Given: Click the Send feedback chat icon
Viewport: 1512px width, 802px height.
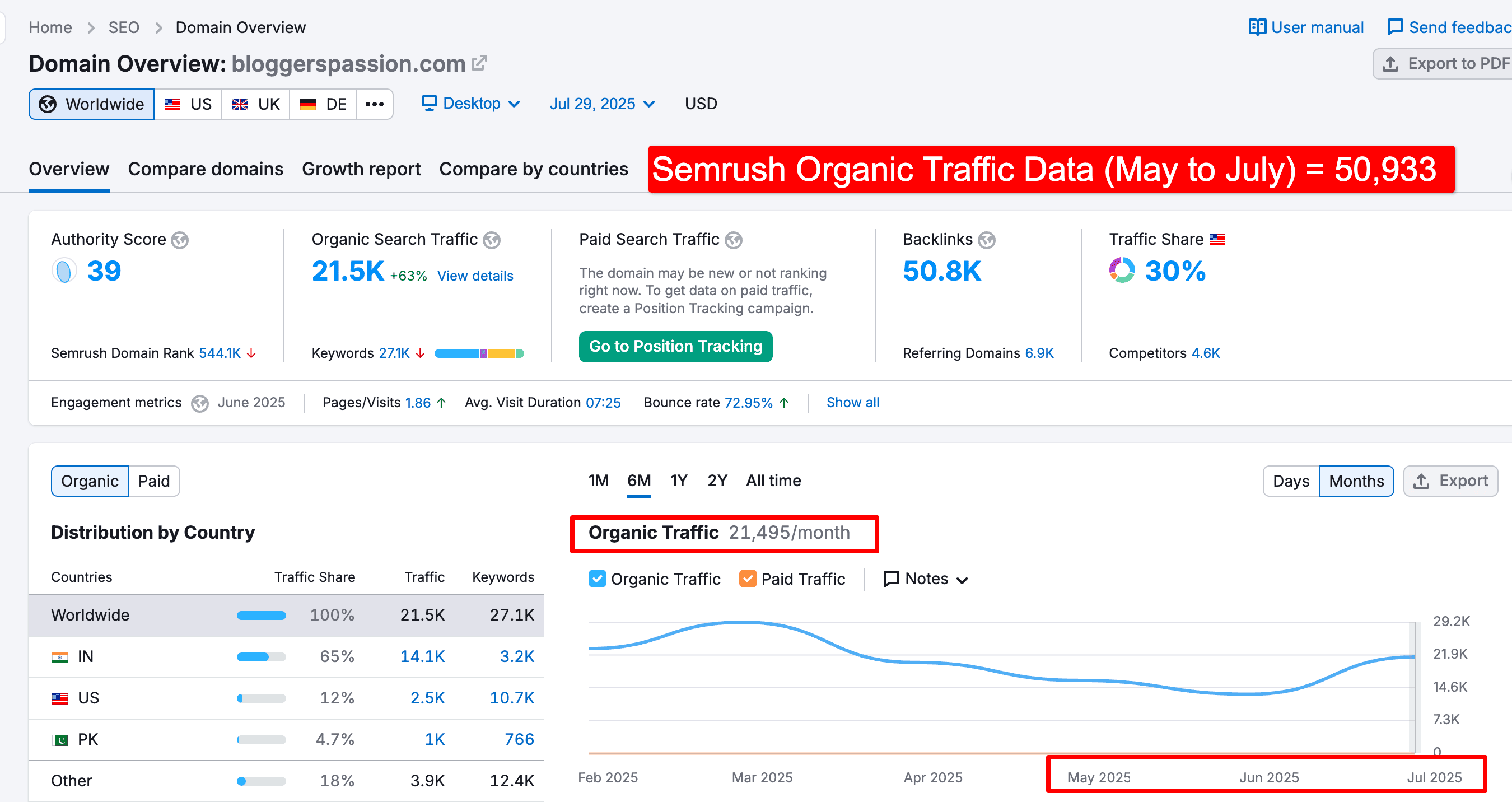Looking at the screenshot, I should coord(1394,27).
